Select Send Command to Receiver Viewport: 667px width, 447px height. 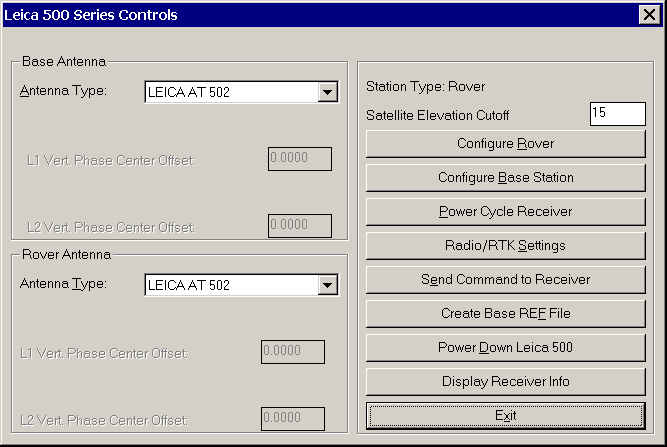click(505, 280)
